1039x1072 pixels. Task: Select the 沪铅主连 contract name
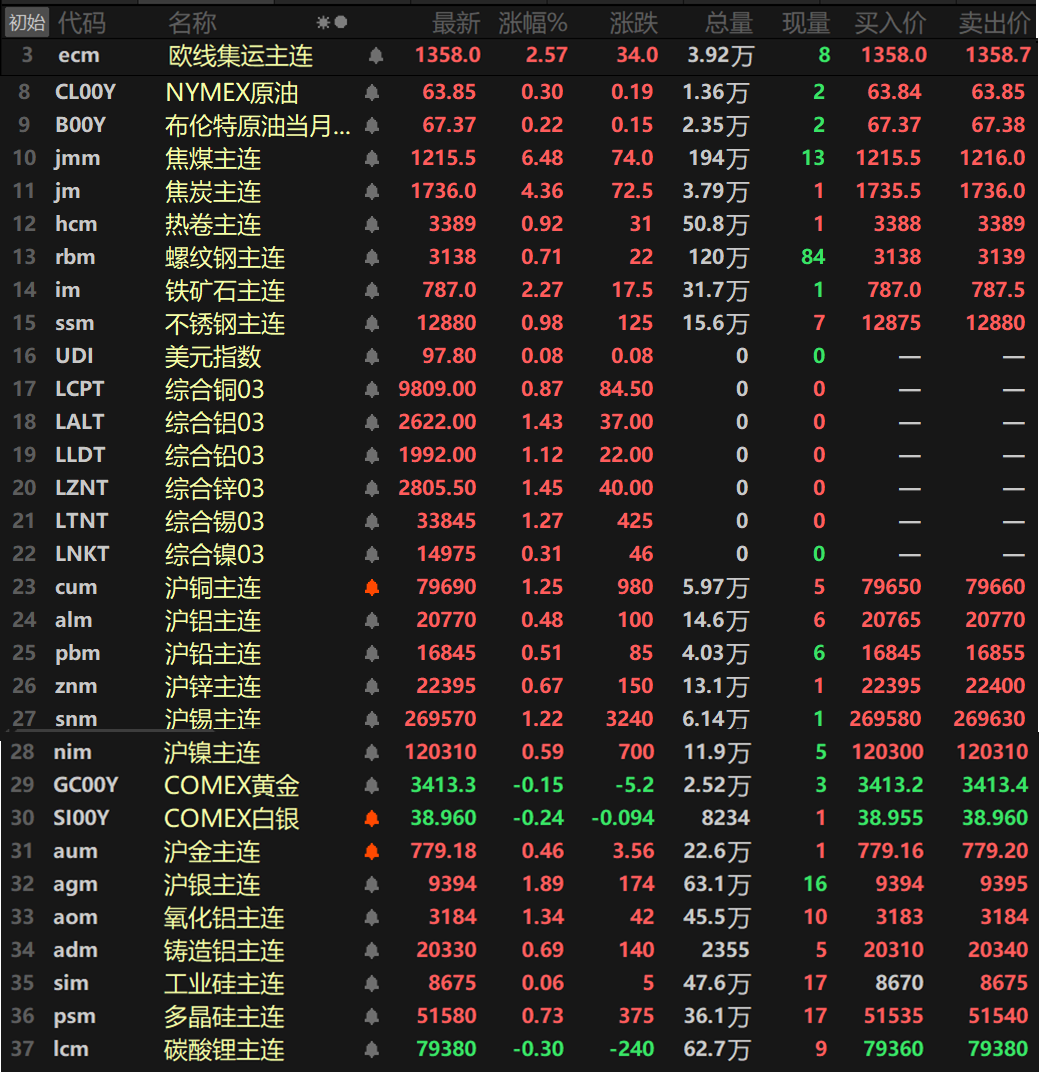213,654
